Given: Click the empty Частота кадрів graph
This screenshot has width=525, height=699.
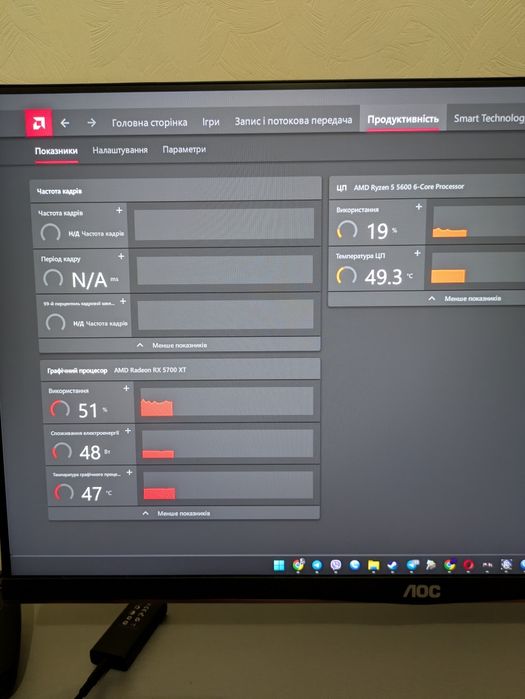Looking at the screenshot, I should [224, 223].
